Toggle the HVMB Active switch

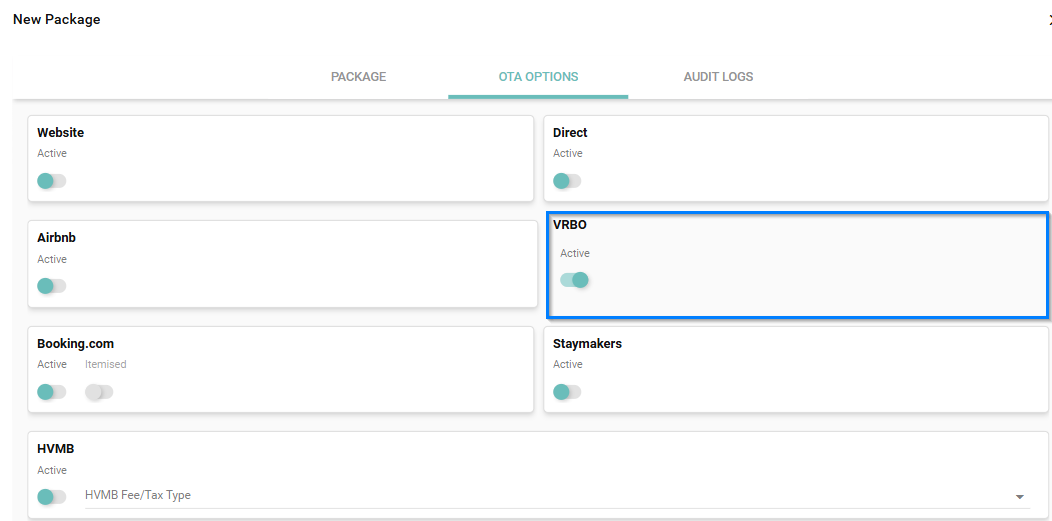click(51, 497)
